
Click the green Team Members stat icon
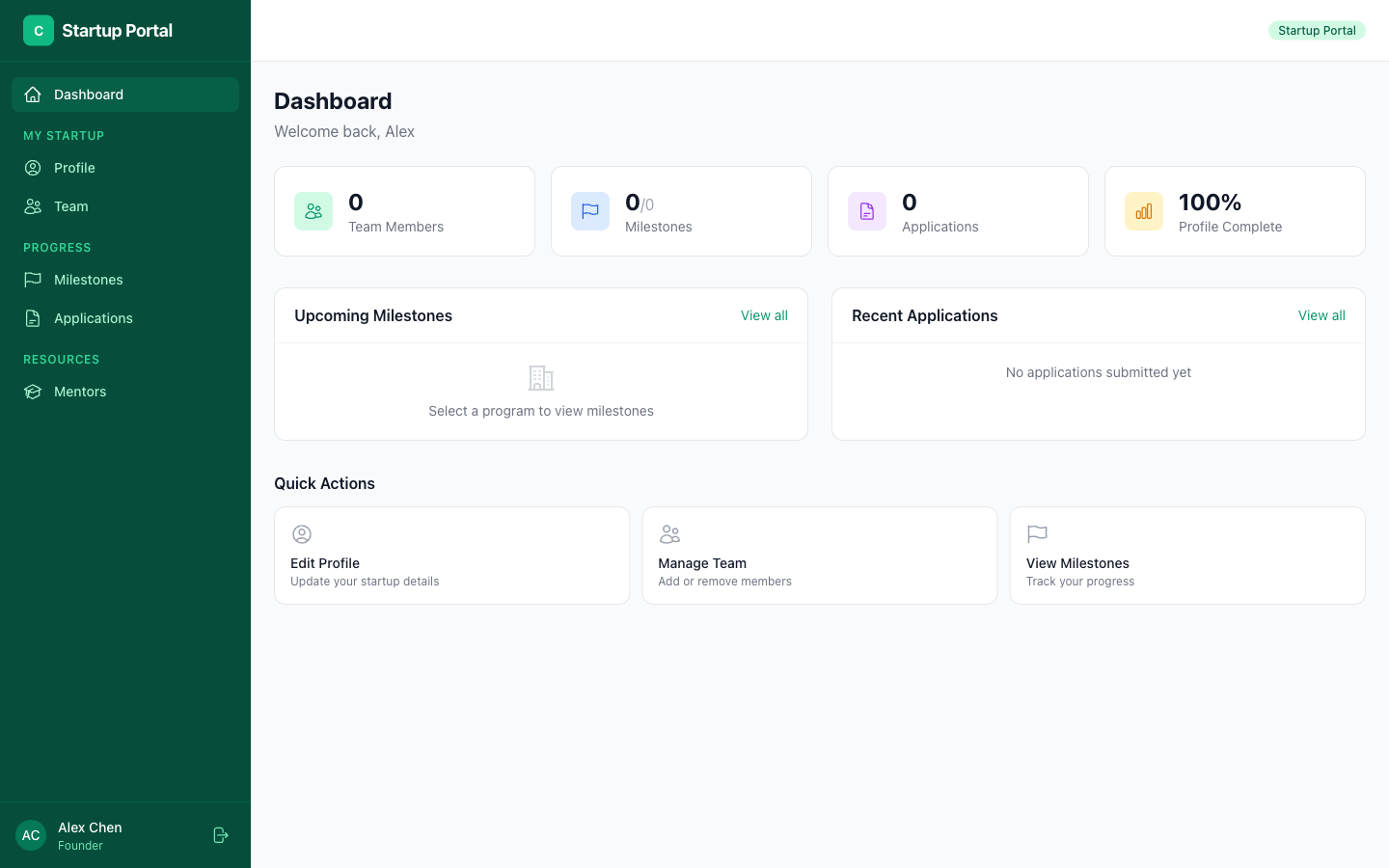click(x=313, y=210)
